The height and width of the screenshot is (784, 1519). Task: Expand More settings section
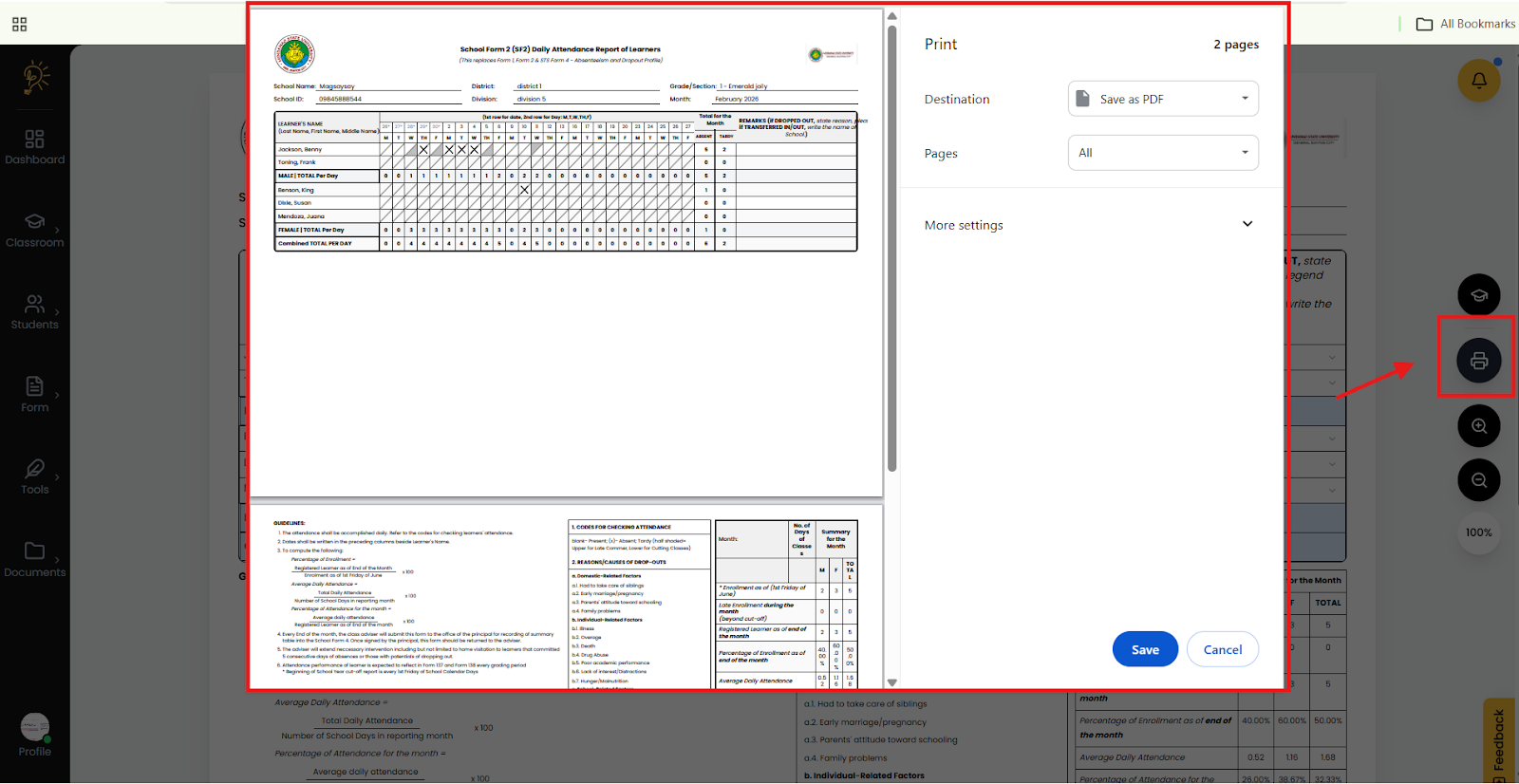(1089, 225)
